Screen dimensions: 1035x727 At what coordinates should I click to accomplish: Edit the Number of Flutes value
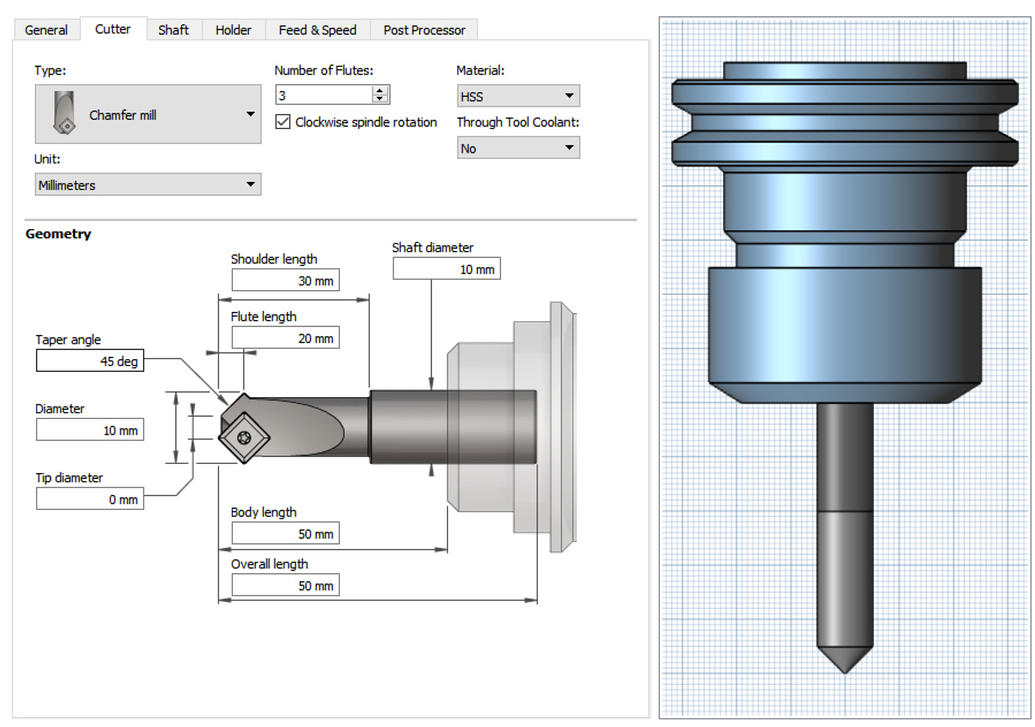[x=320, y=94]
